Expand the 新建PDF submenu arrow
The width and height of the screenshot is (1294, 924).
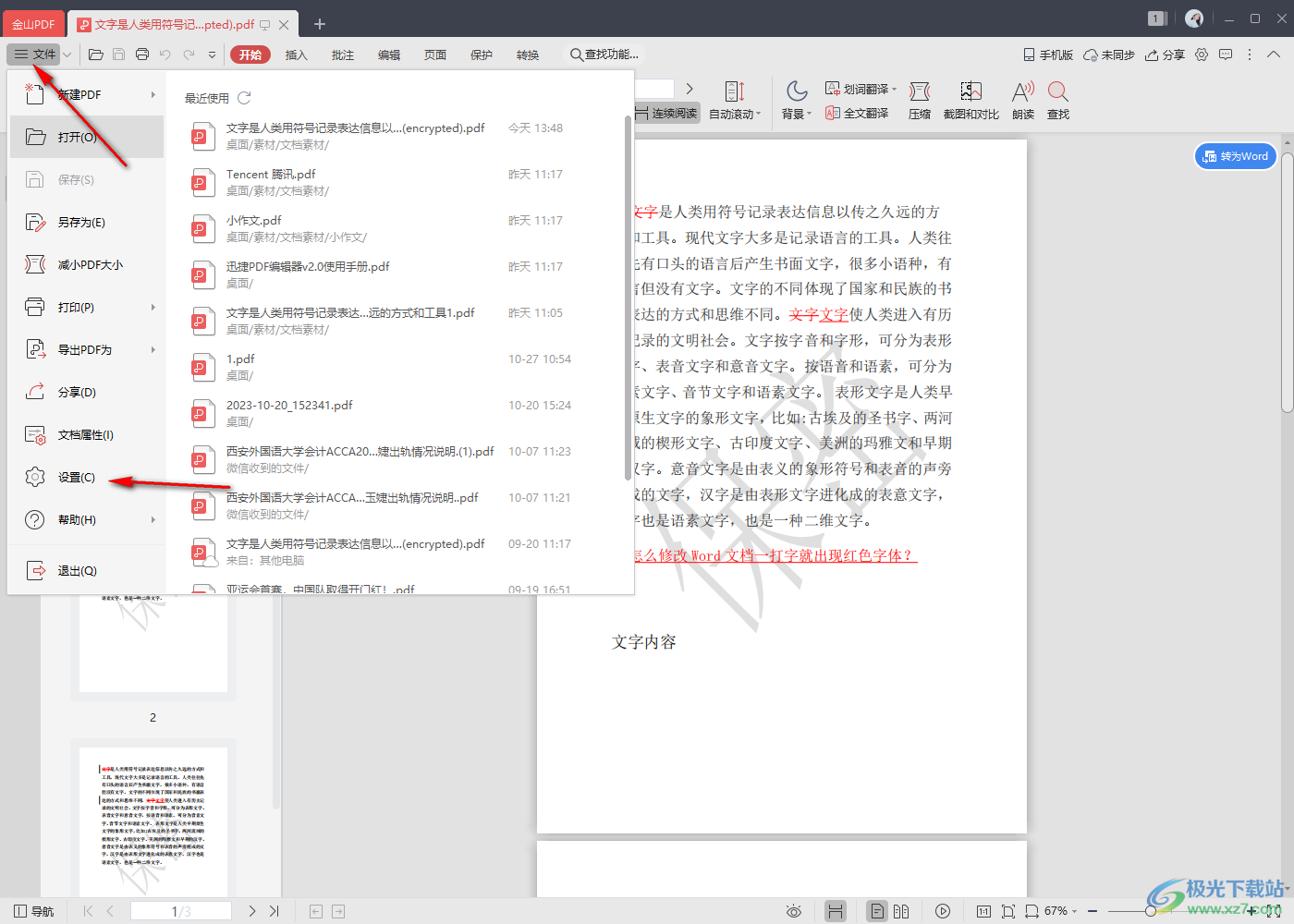[x=153, y=94]
